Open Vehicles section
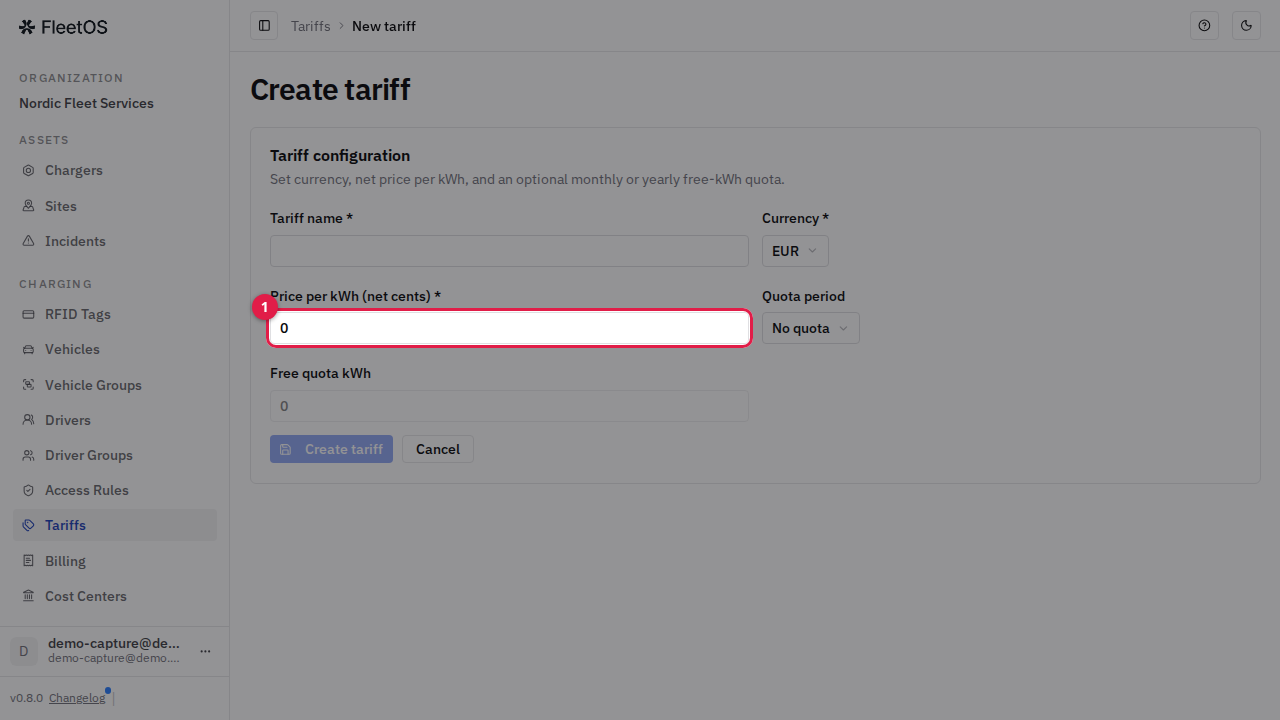The image size is (1280, 720). coord(115,349)
